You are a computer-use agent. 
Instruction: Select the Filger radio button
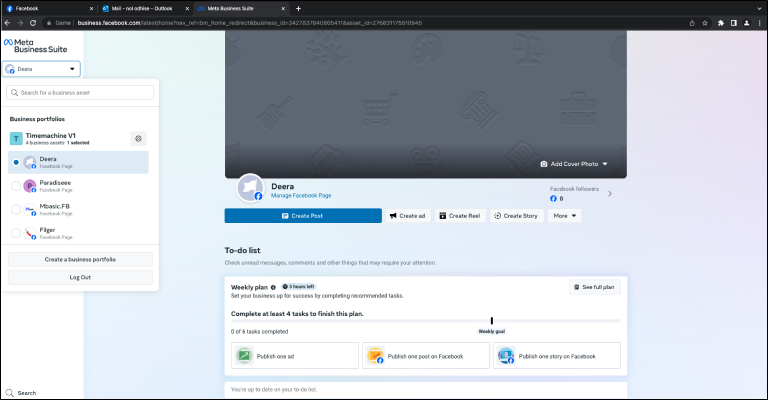coord(16,233)
